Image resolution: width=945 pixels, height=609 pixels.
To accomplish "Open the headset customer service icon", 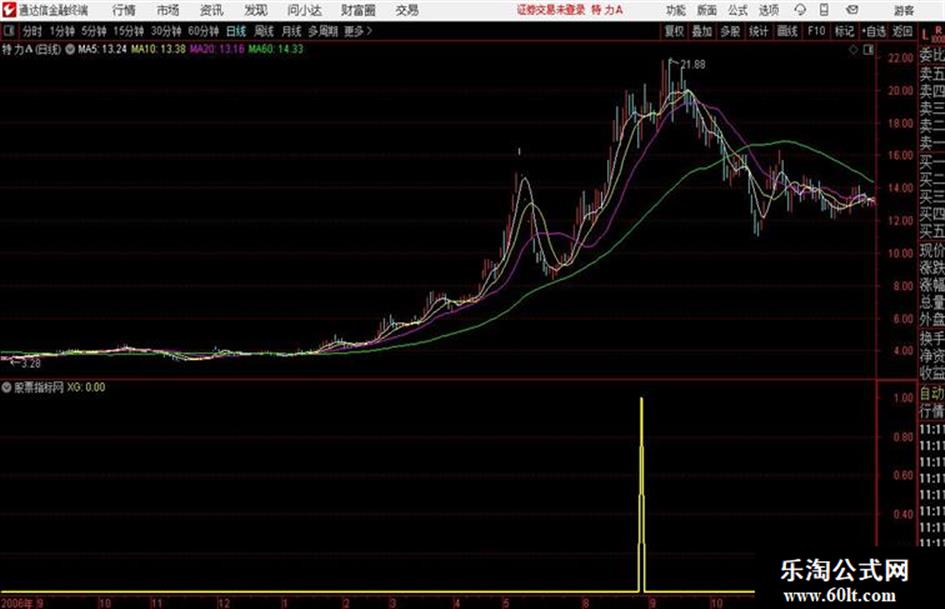I will 800,10.
